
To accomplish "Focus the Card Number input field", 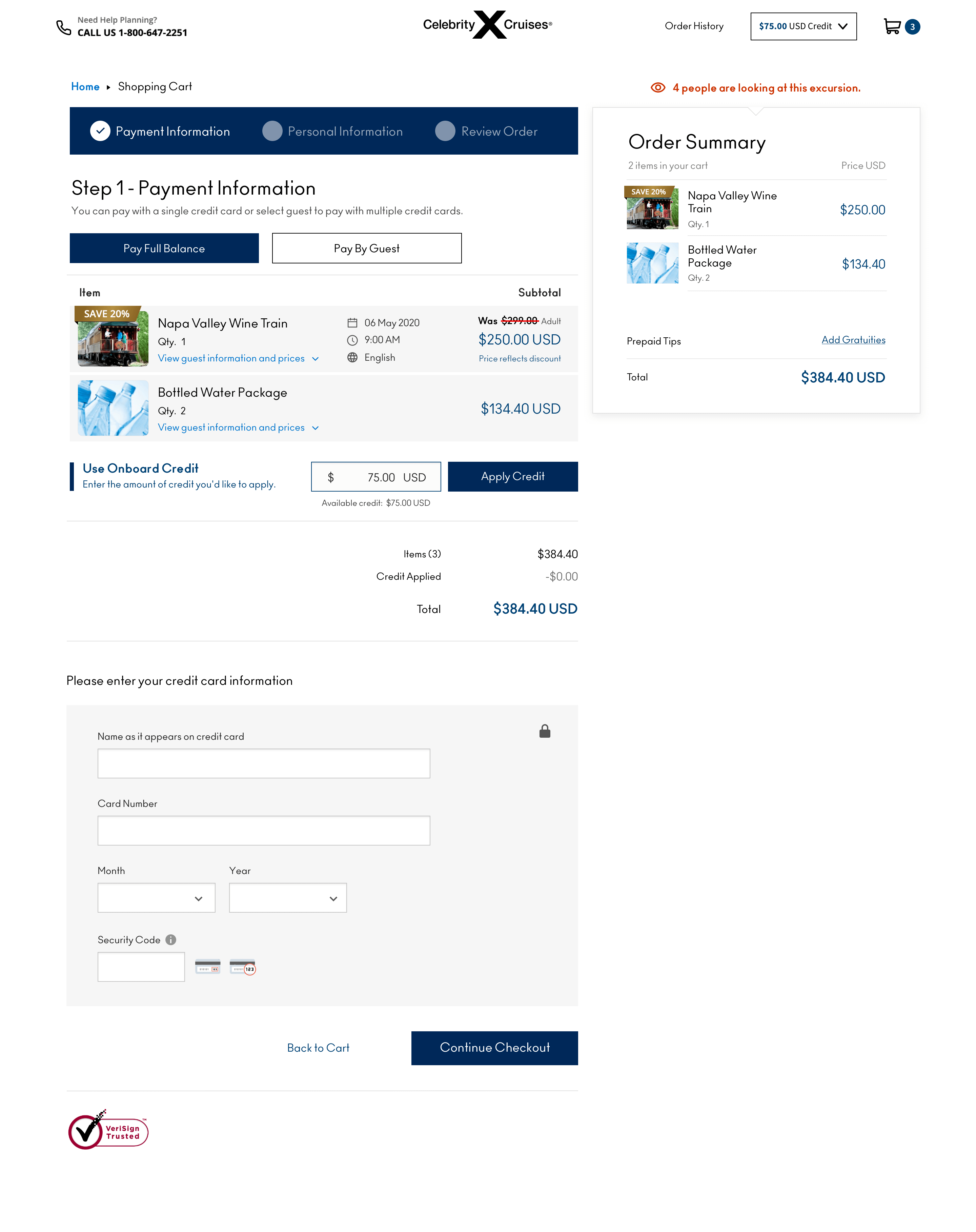I will [x=263, y=830].
